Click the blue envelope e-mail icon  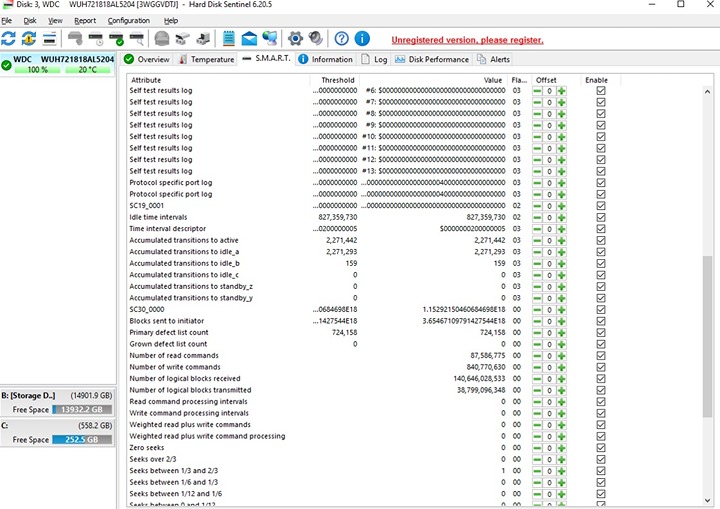pos(249,39)
